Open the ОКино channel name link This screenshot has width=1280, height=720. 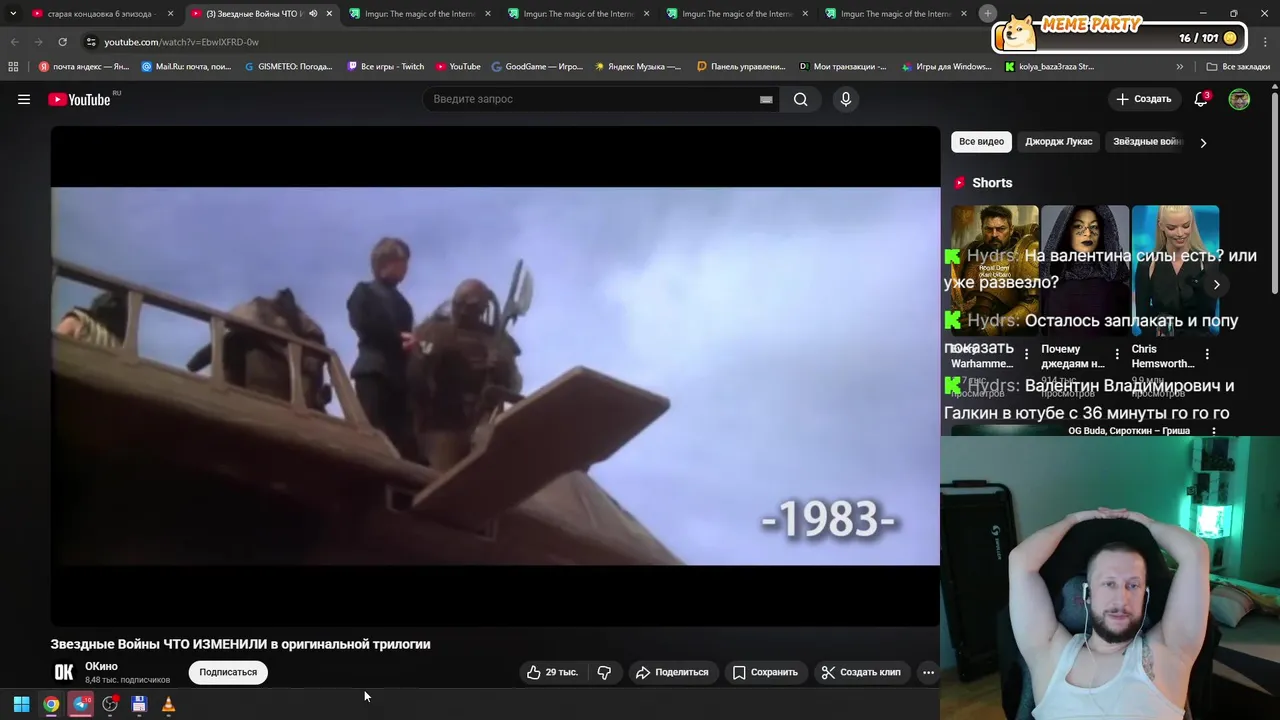click(x=101, y=666)
